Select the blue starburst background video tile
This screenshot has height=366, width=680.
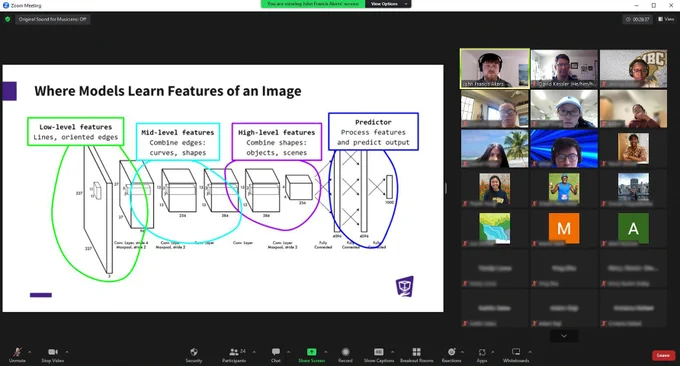click(x=564, y=149)
